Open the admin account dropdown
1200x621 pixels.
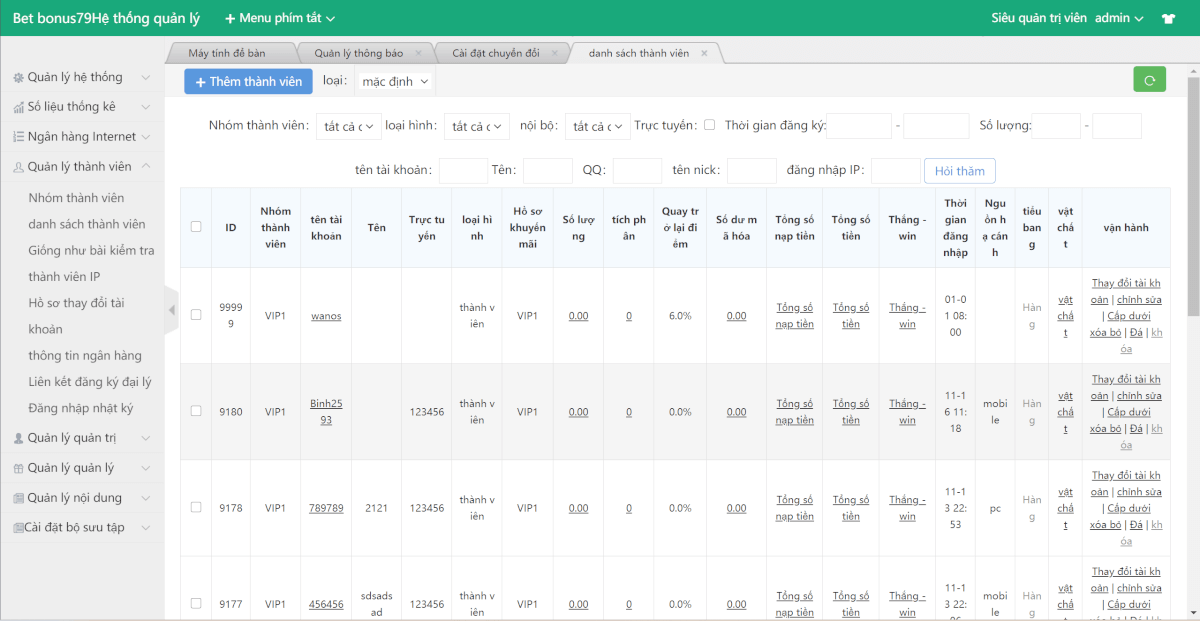point(1120,18)
